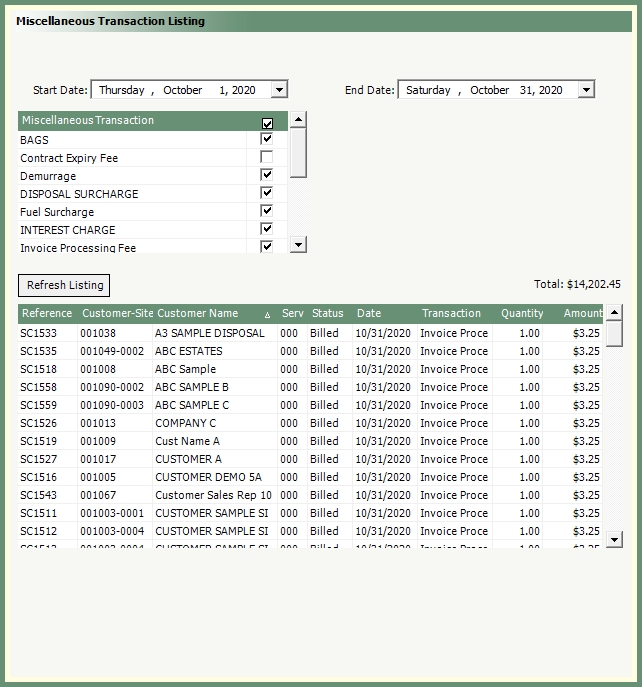
Task: Click the October month in Start Date field
Action: [183, 90]
